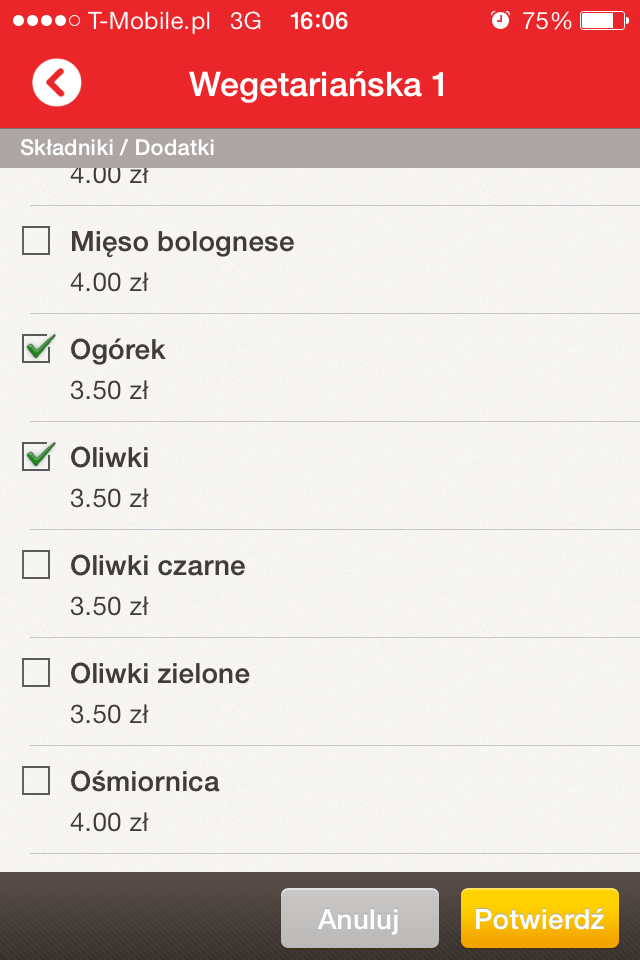Screen dimensions: 640x960
Task: Tap the Oliwki zielone label text
Action: tap(160, 673)
